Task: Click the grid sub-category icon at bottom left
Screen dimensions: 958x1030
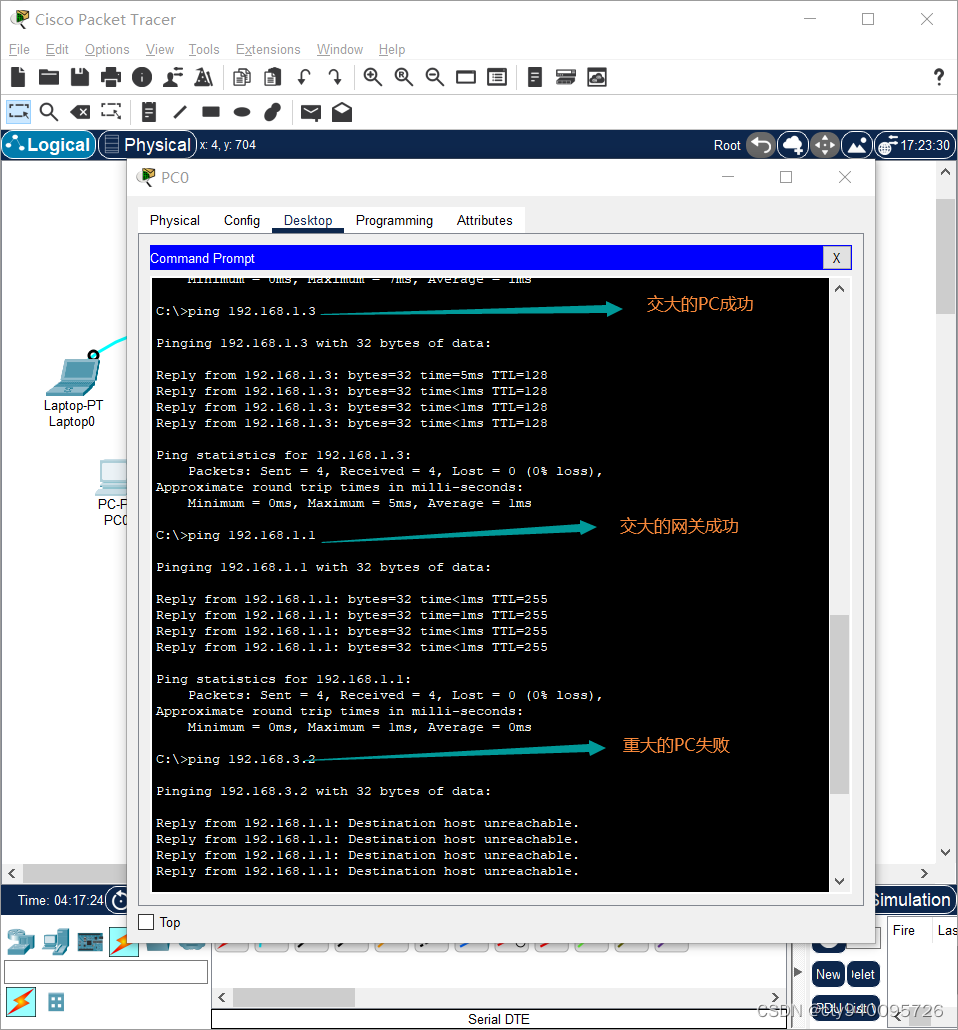Action: (x=57, y=1002)
